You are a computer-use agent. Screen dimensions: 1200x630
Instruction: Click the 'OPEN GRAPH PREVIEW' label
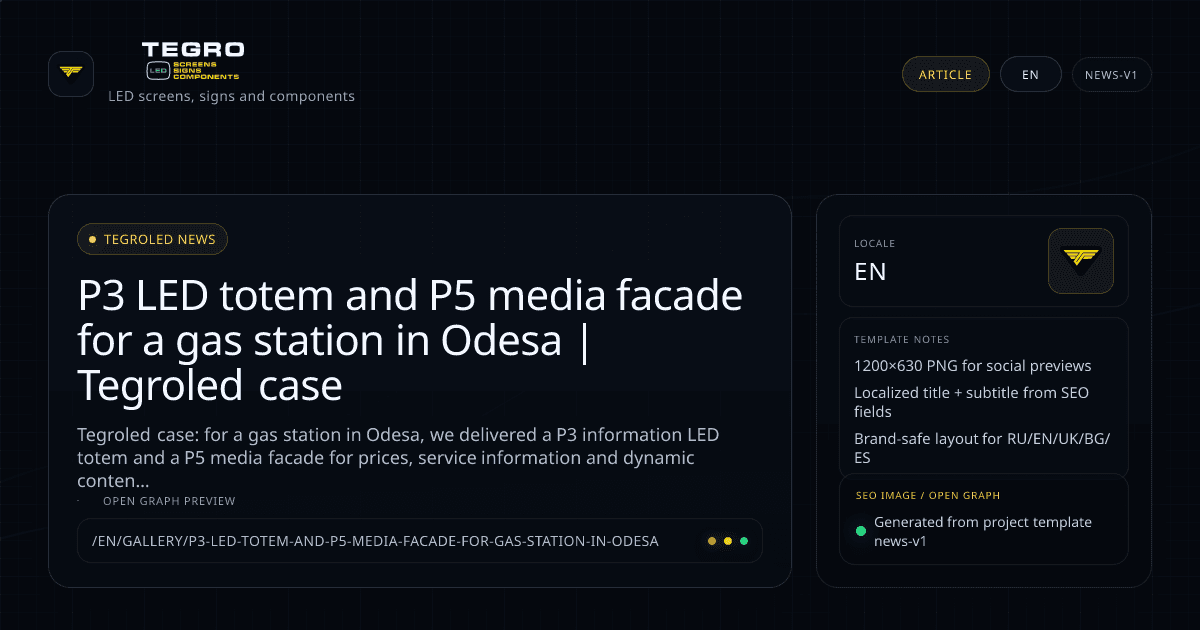point(169,501)
